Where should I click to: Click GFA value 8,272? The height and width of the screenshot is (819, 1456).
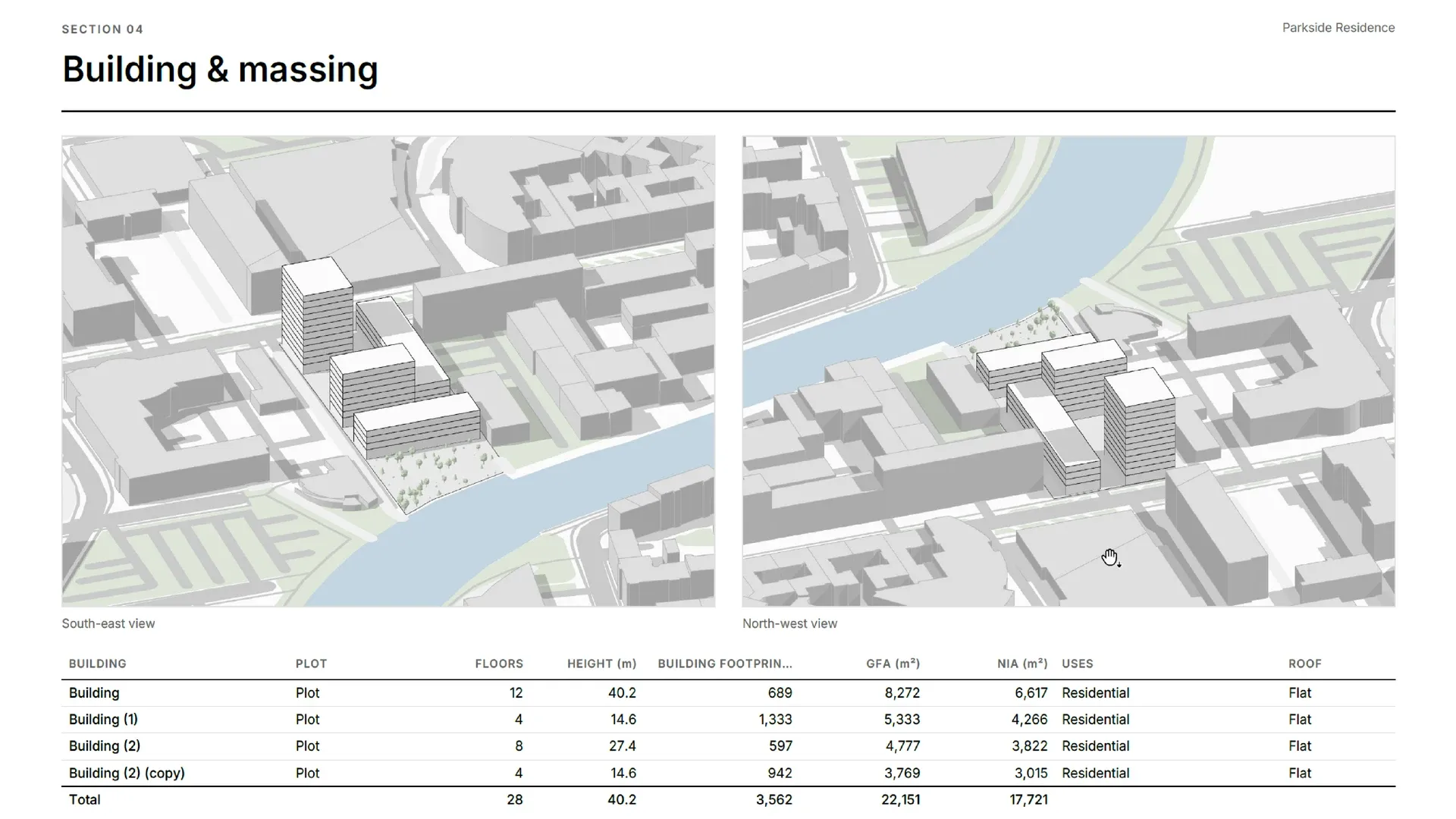point(902,693)
